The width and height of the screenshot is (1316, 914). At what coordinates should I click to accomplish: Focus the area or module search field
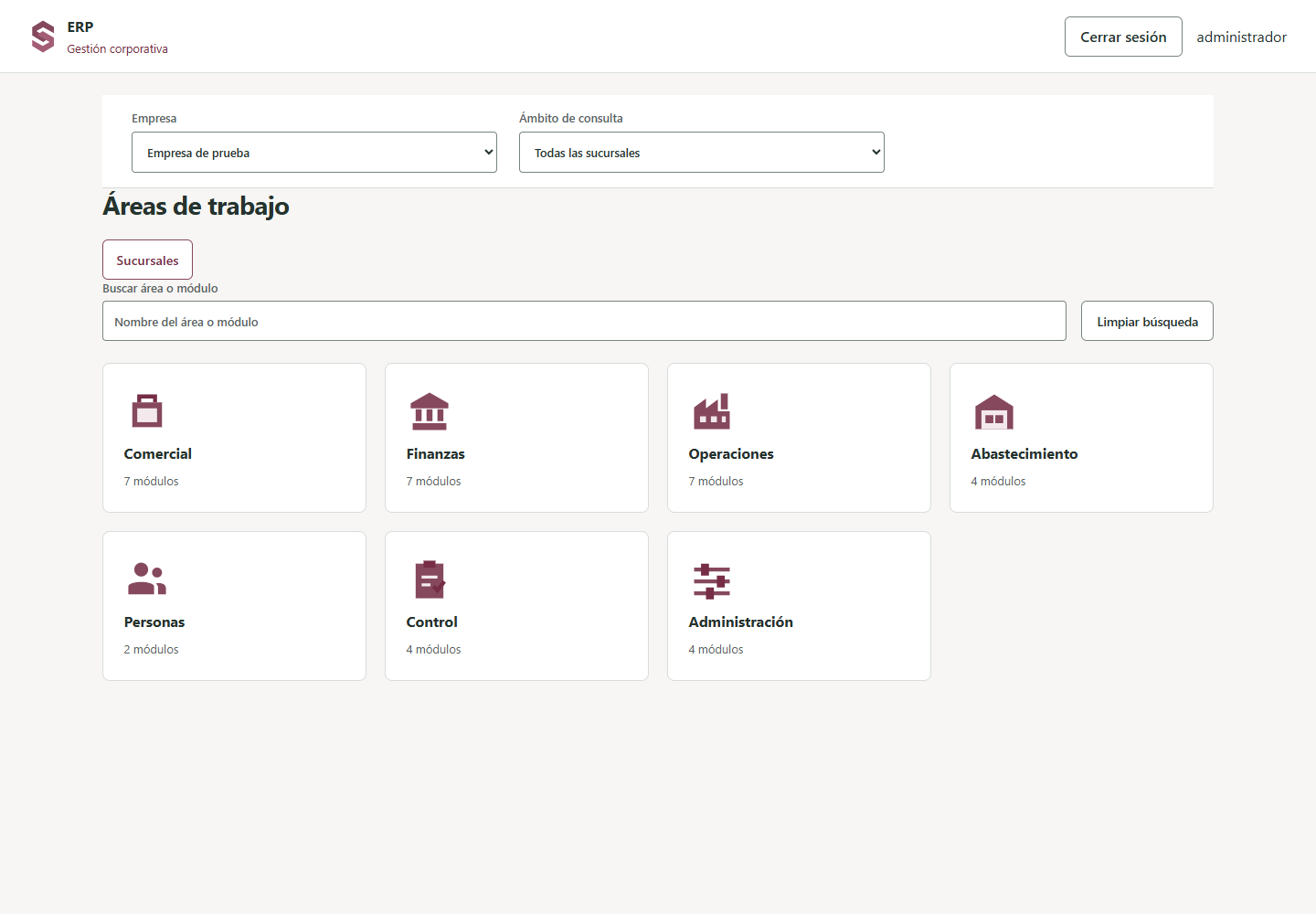point(584,321)
